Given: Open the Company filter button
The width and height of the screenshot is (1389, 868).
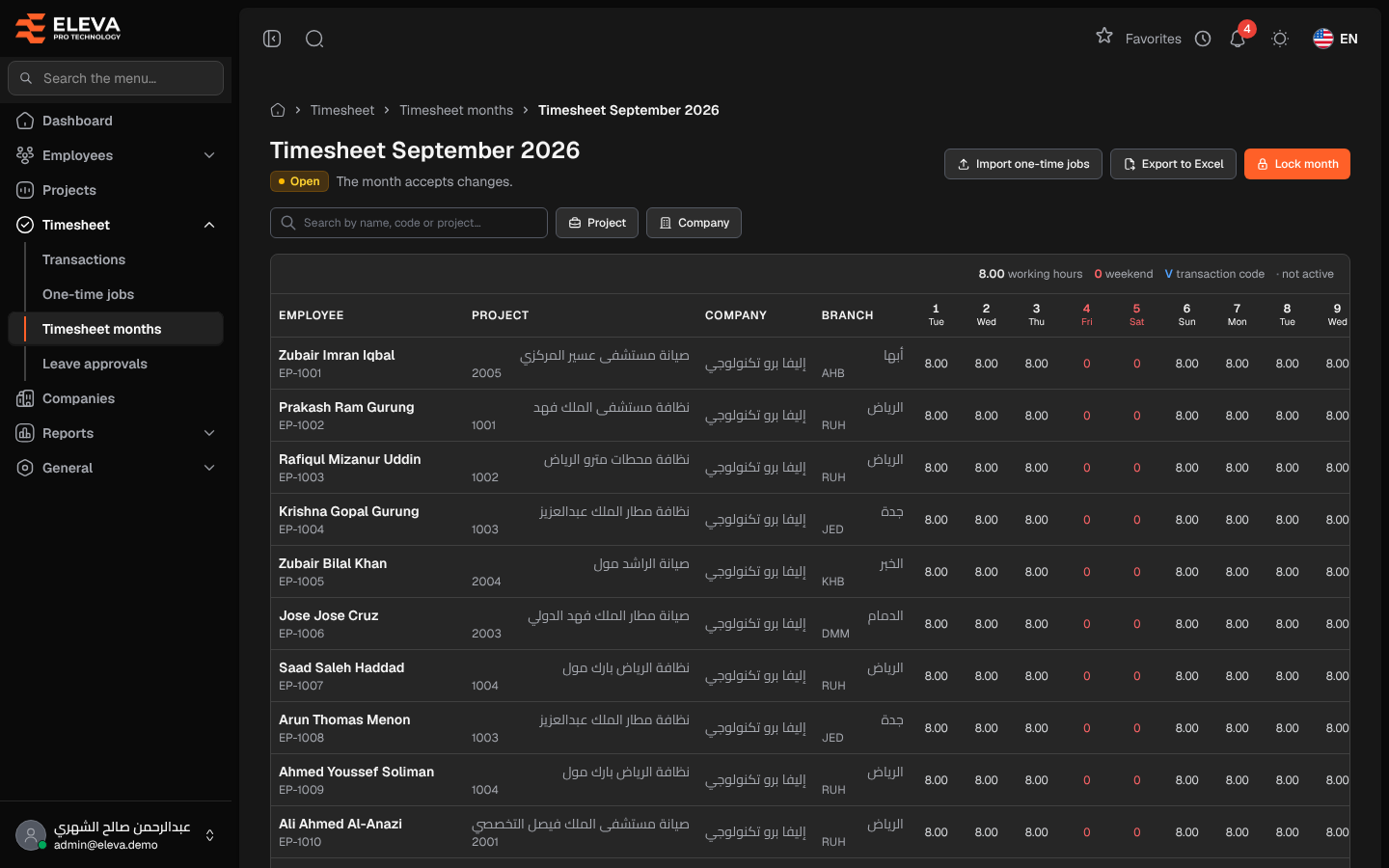Looking at the screenshot, I should 694,223.
